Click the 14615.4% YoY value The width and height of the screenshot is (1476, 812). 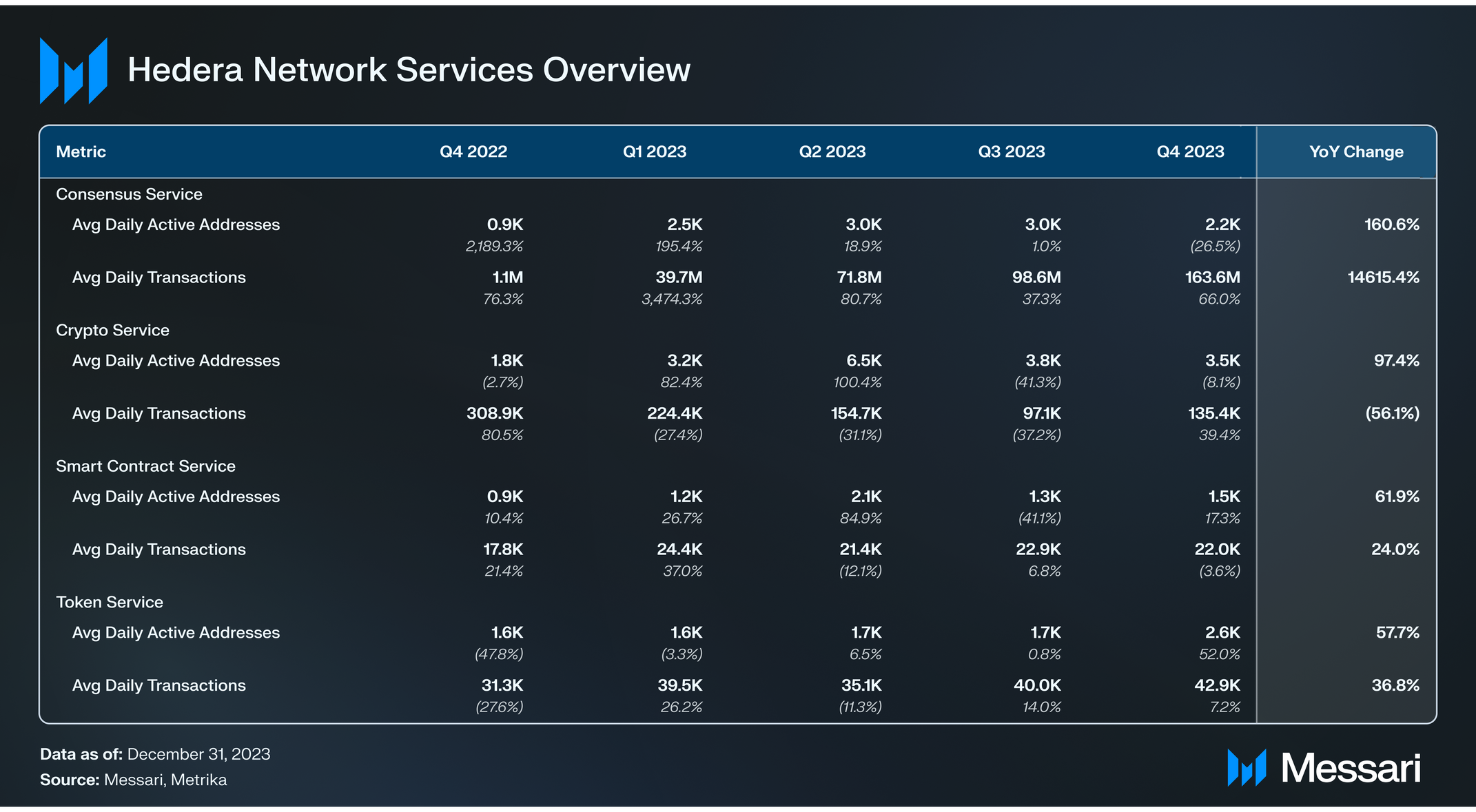coord(1383,278)
